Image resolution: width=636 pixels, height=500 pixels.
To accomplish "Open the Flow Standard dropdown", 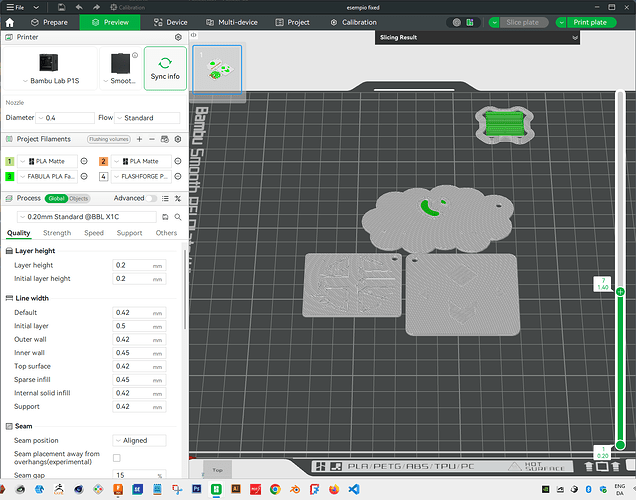I will 147,118.
